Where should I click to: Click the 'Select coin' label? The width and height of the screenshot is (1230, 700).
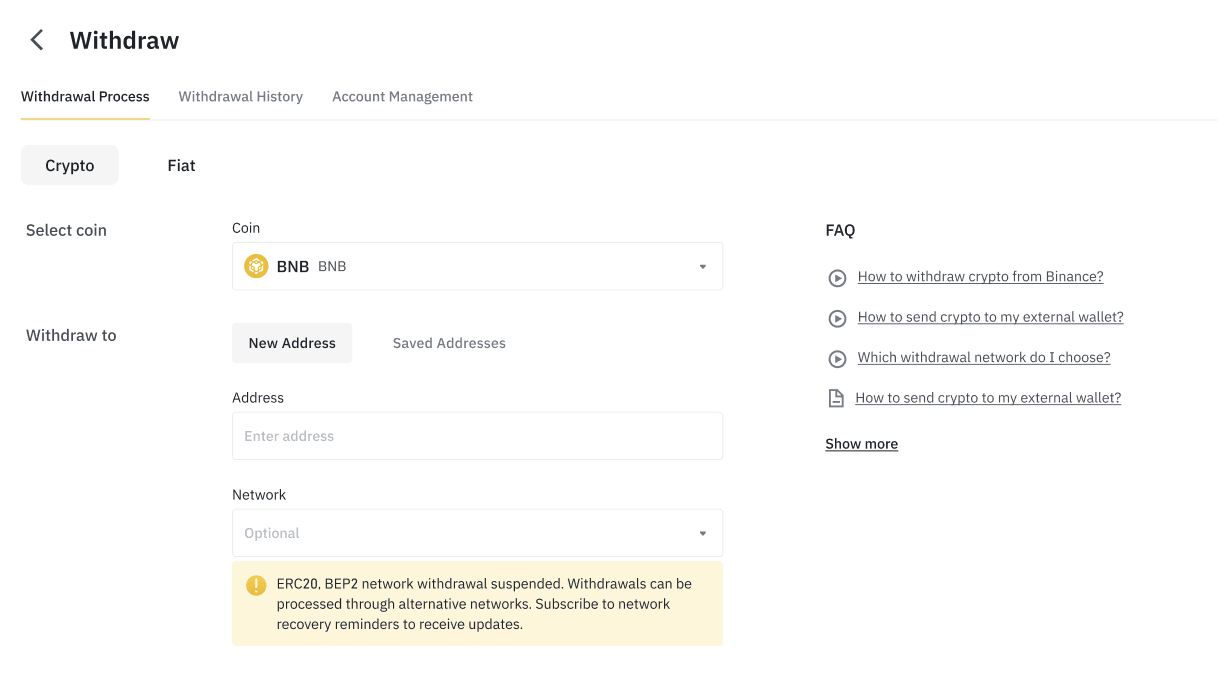point(66,230)
